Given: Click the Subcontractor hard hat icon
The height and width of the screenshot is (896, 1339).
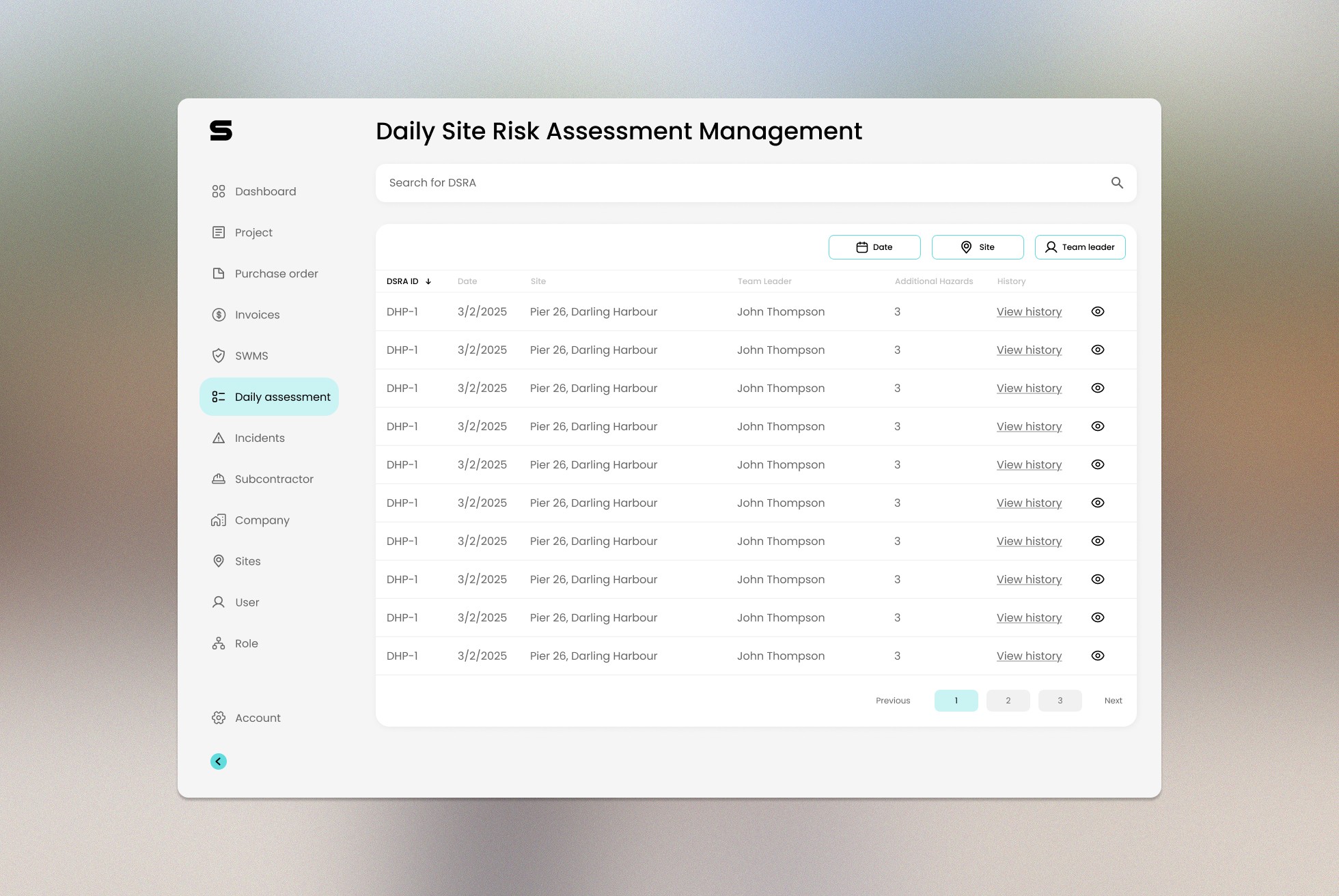Looking at the screenshot, I should [x=219, y=479].
